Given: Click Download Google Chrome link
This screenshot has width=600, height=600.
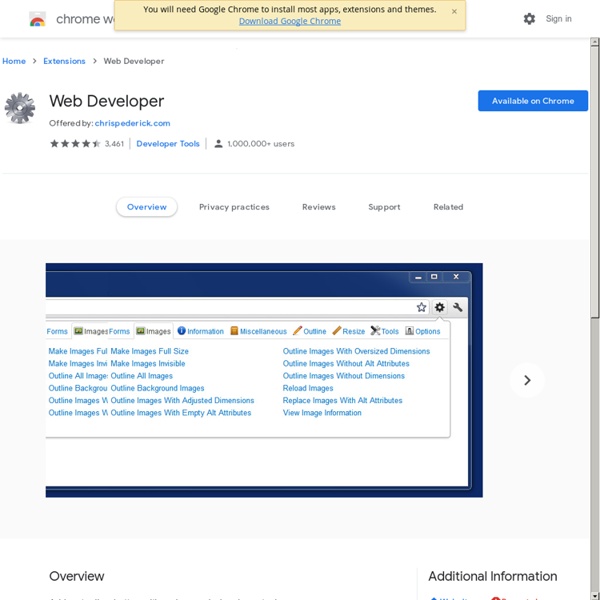Looking at the screenshot, I should [290, 21].
